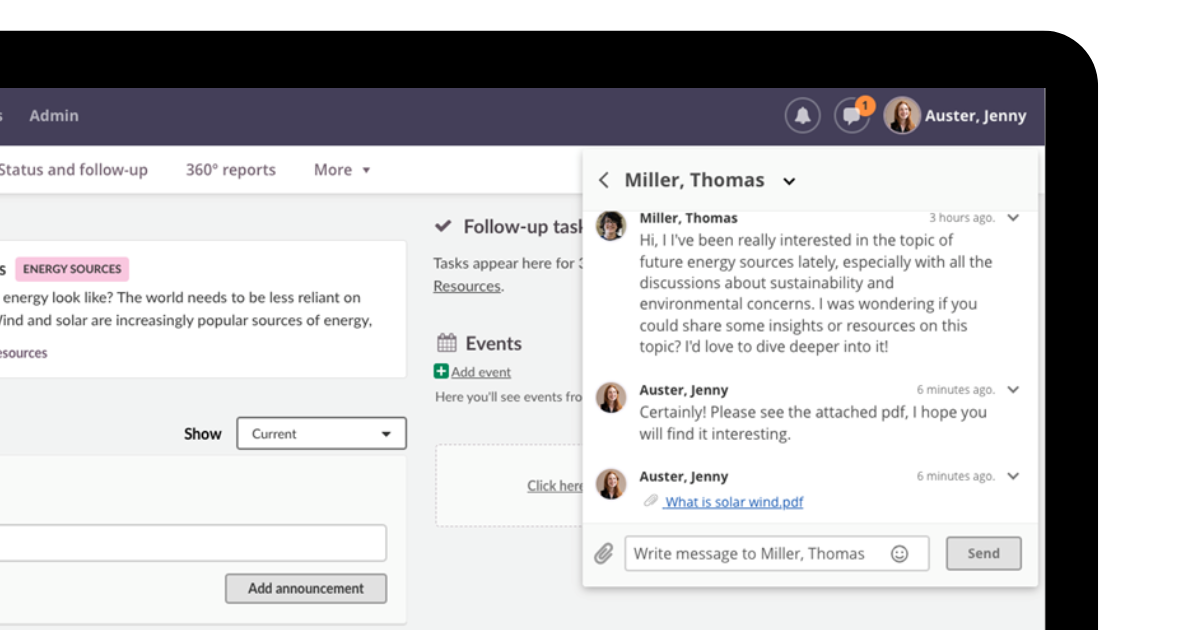1200x630 pixels.
Task: Click Jenny Auster's profile avatar in header
Action: [901, 116]
